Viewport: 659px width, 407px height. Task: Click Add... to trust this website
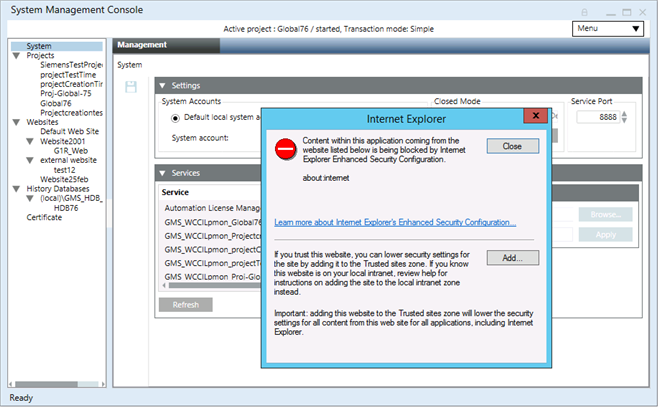point(512,257)
